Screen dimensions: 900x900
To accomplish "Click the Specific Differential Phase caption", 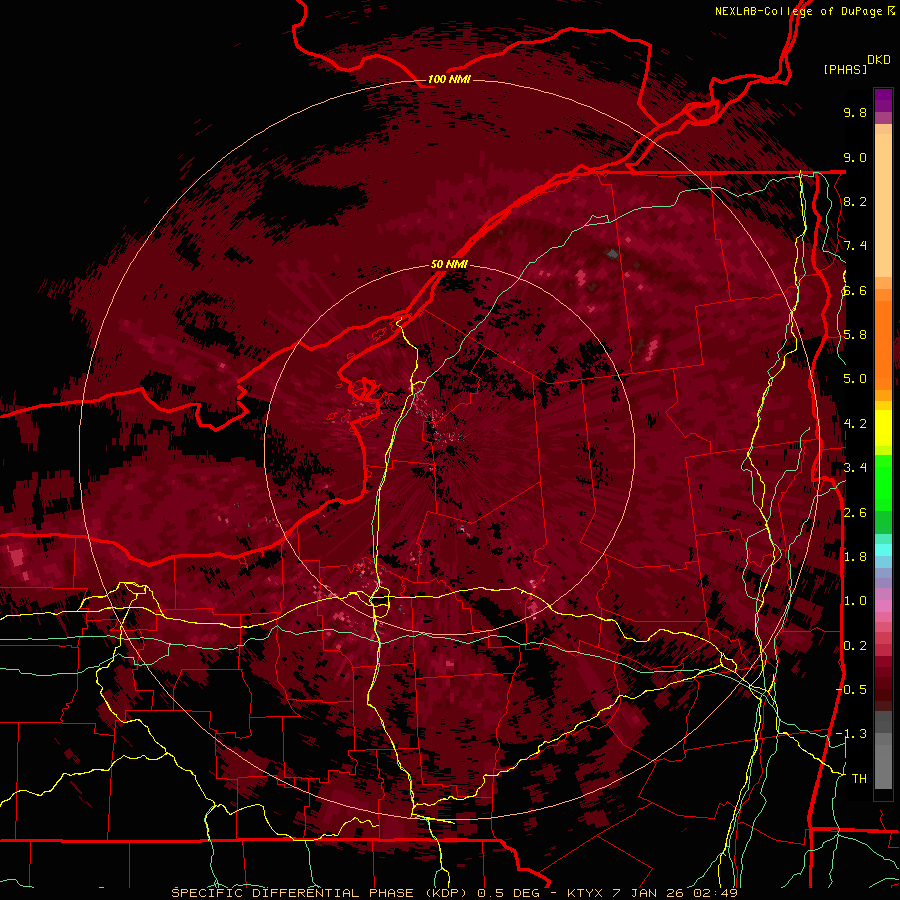I will pyautogui.click(x=455, y=893).
